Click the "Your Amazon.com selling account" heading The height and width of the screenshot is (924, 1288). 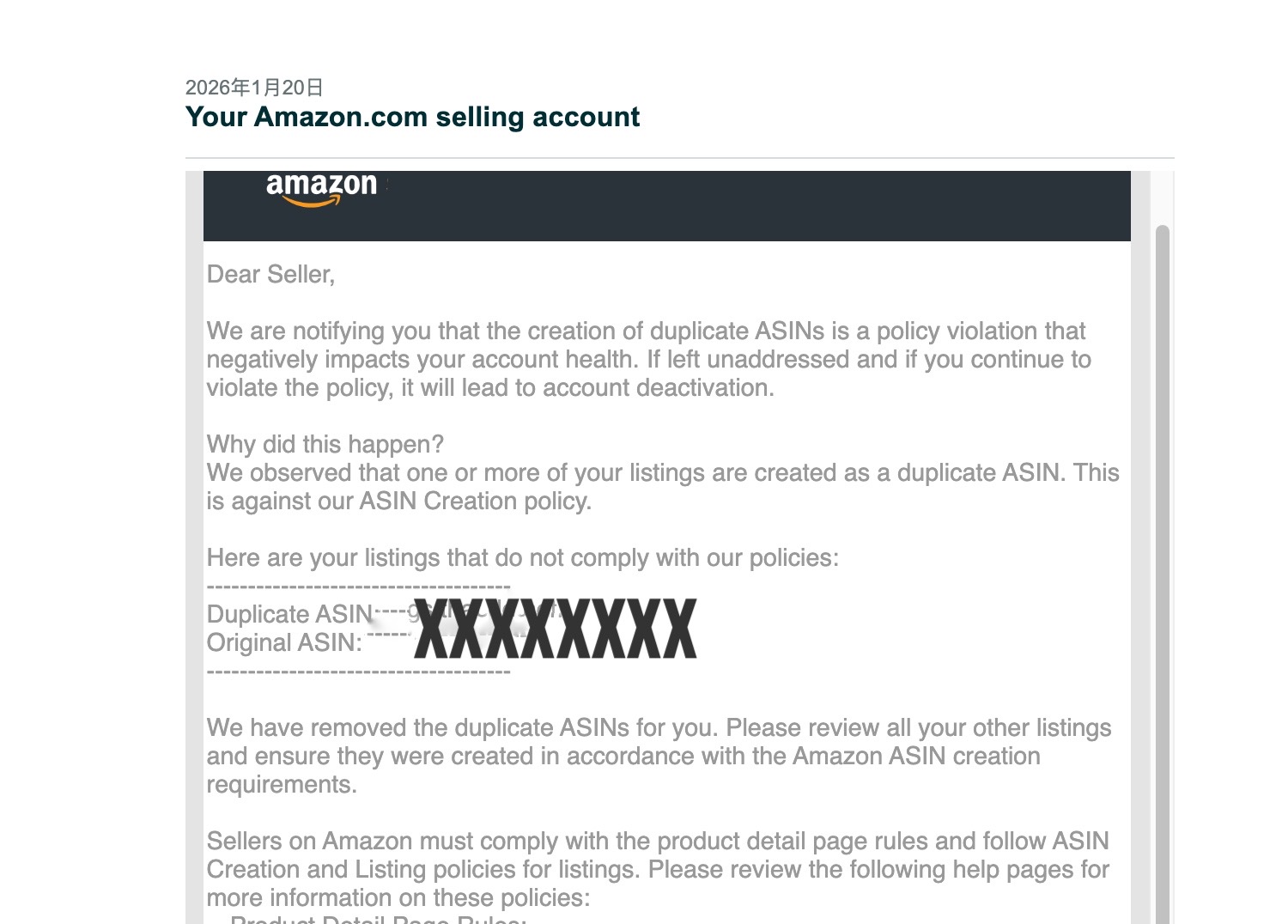click(412, 117)
